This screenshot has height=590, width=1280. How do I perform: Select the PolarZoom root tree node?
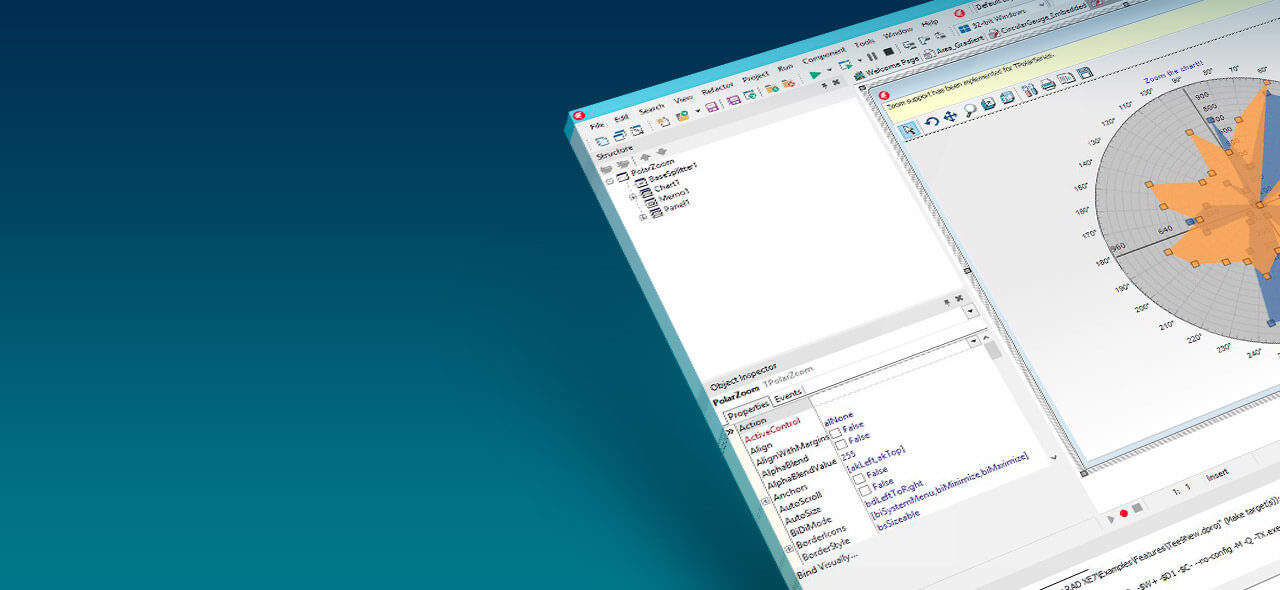651,168
